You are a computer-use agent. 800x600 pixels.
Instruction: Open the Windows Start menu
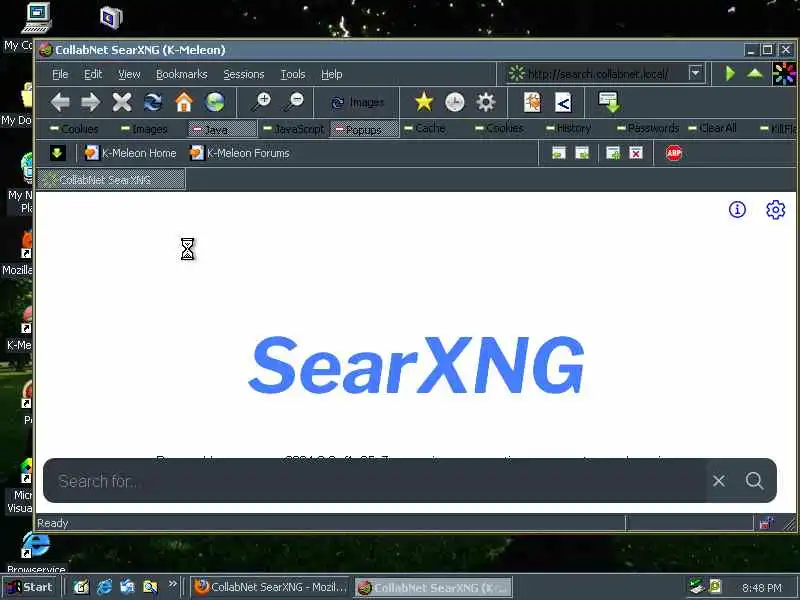[31, 587]
